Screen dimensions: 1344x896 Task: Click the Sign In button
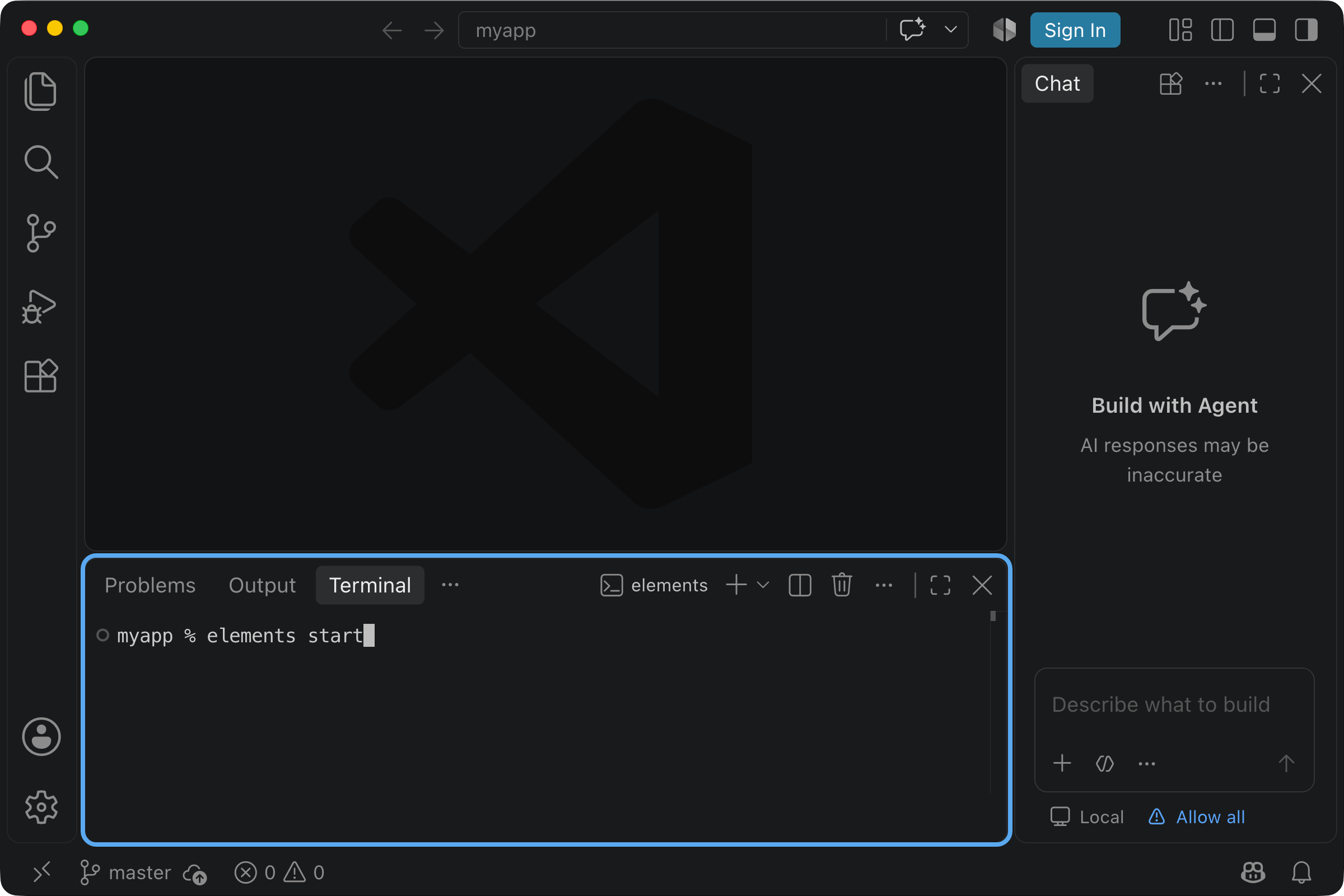coord(1075,30)
